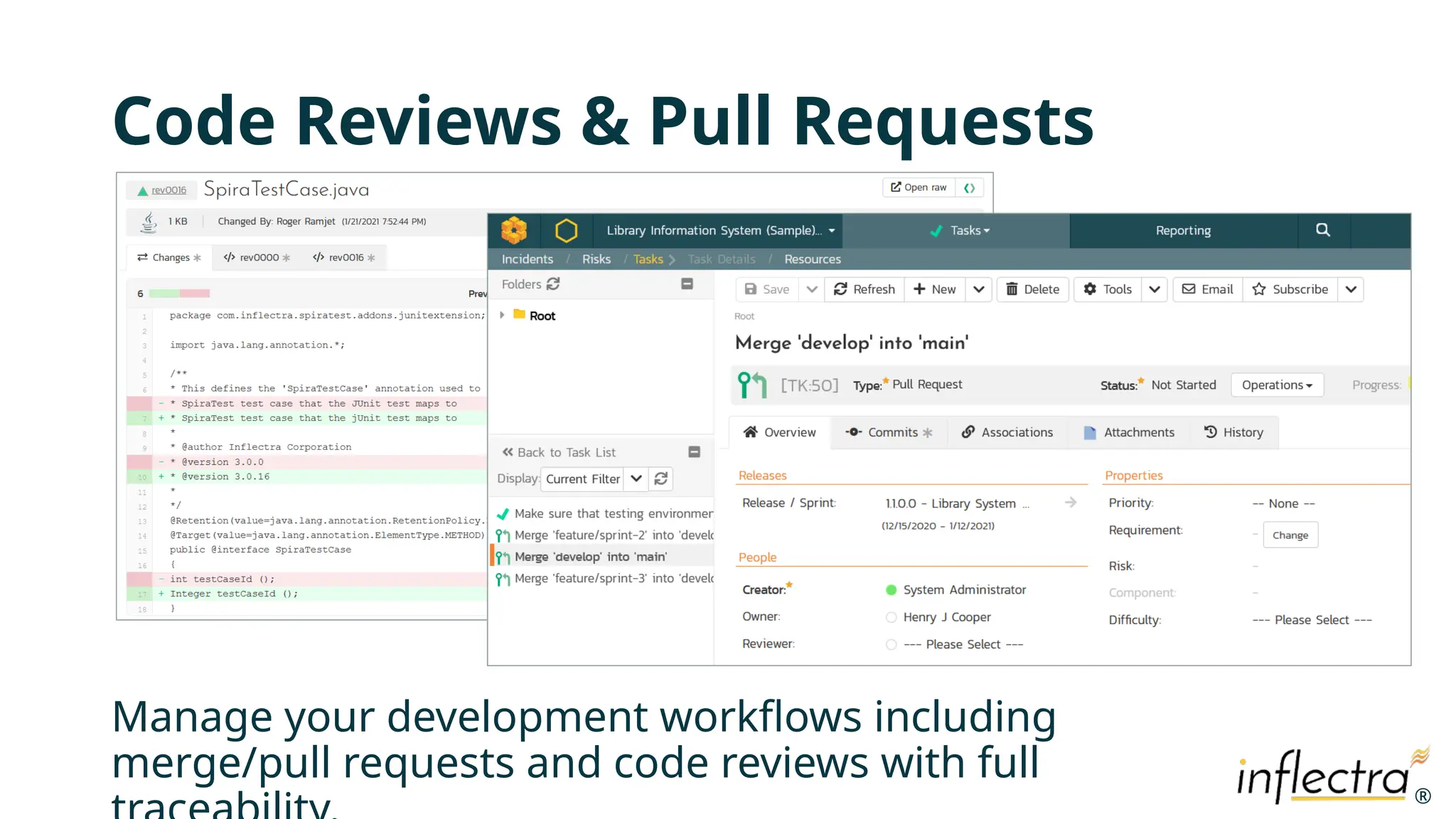
Task: Select the Root folder
Action: click(x=542, y=316)
